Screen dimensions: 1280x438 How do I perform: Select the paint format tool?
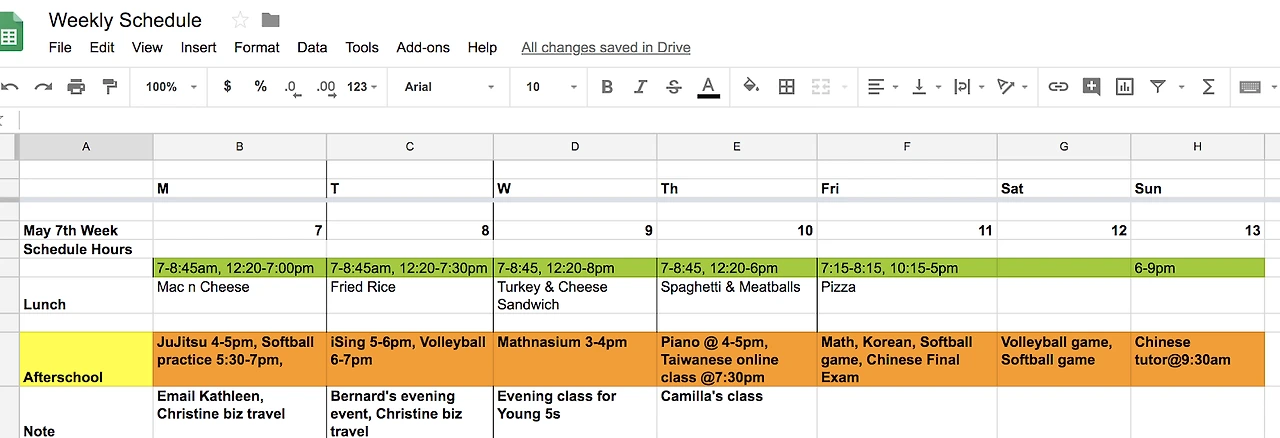click(x=110, y=87)
